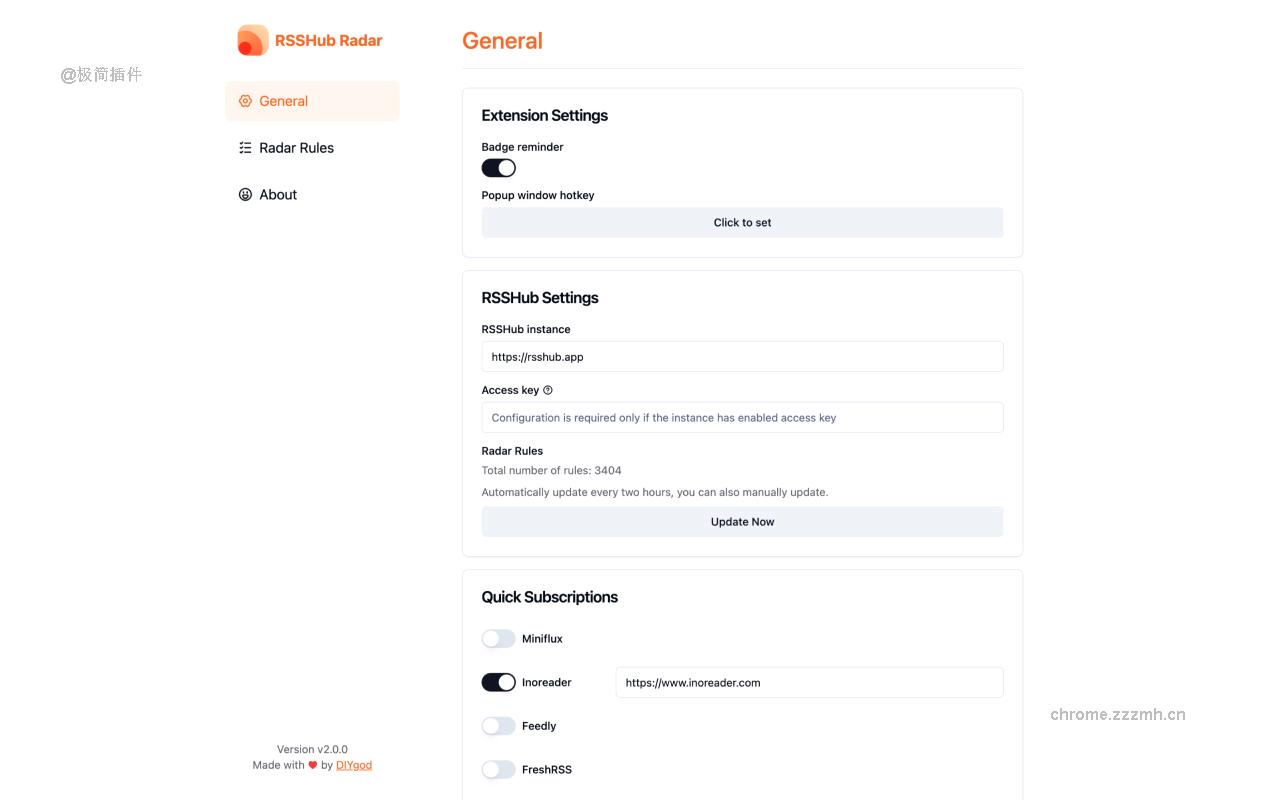Open the Radar Rules page
Image resolution: width=1280 pixels, height=800 pixels.
point(312,148)
